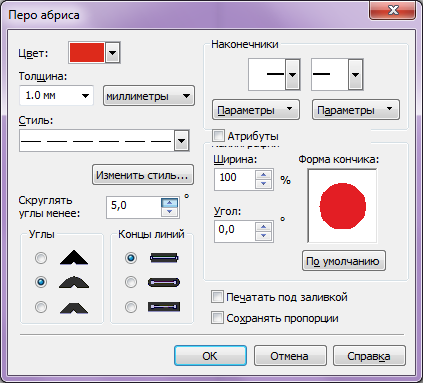Click the miter corner shape icon
The height and width of the screenshot is (383, 423).
[x=74, y=258]
